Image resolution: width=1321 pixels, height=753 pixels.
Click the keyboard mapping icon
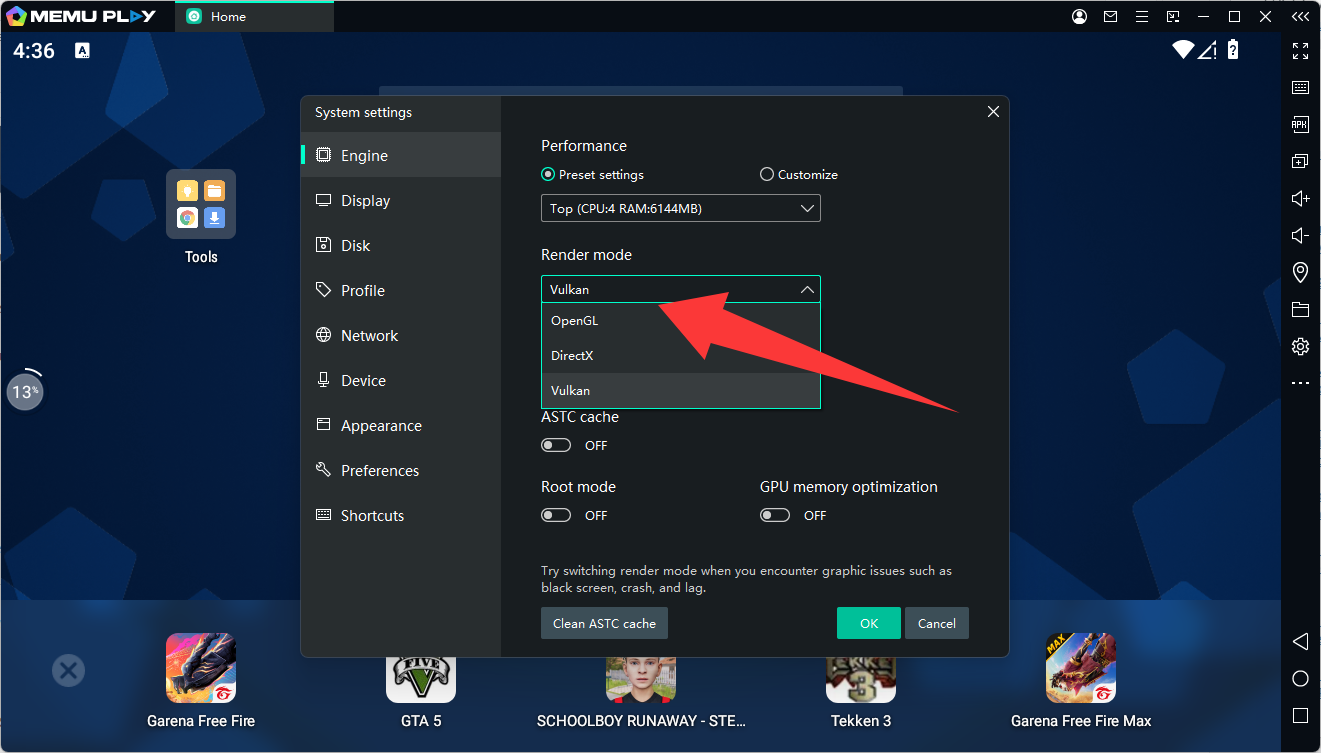(x=1300, y=87)
